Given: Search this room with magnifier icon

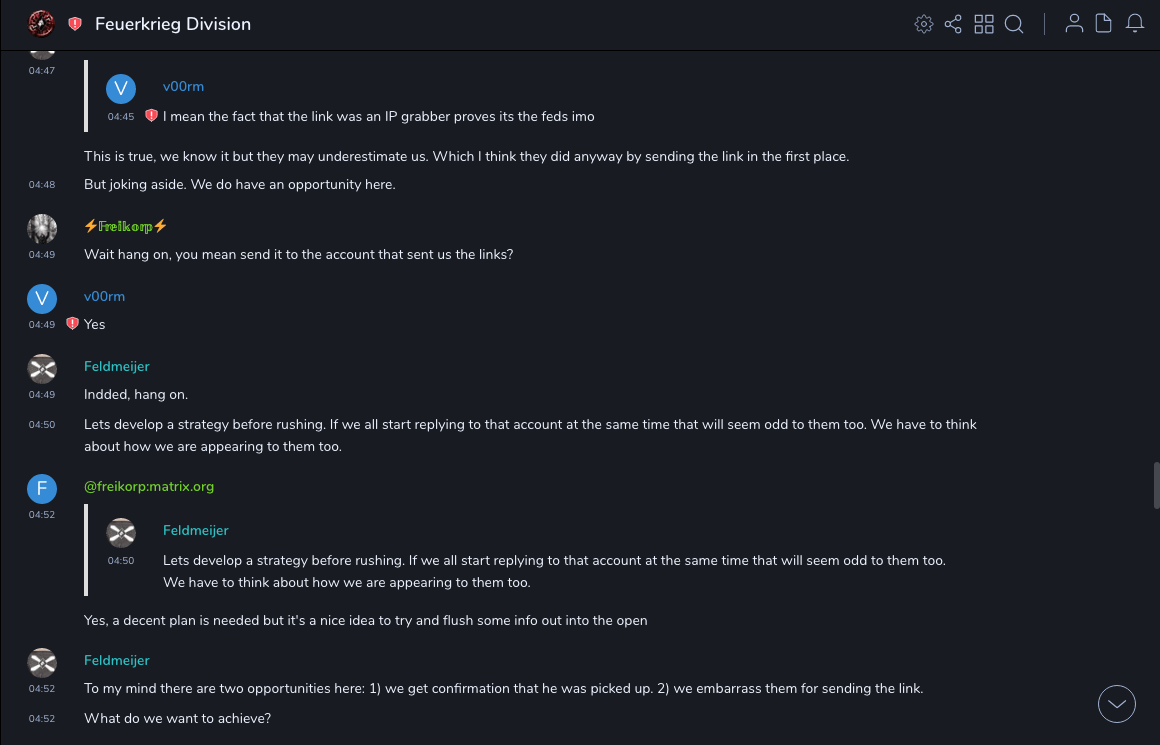Looking at the screenshot, I should [x=1014, y=24].
